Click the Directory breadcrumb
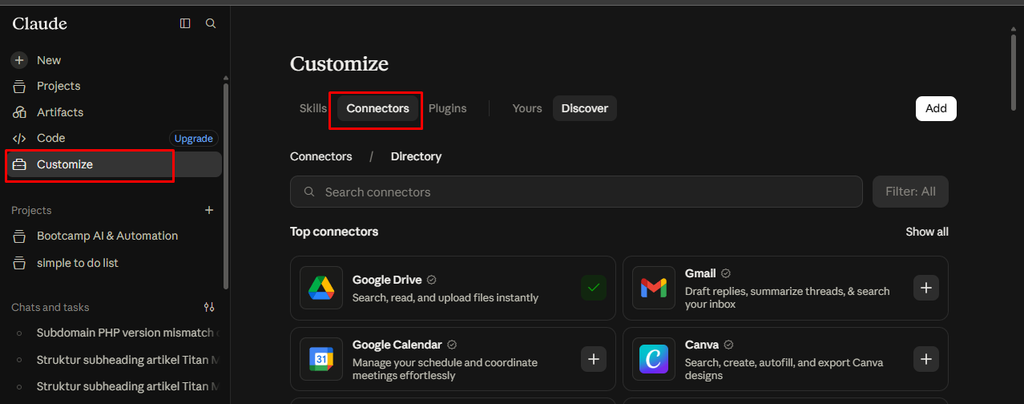The width and height of the screenshot is (1024, 404). click(416, 157)
